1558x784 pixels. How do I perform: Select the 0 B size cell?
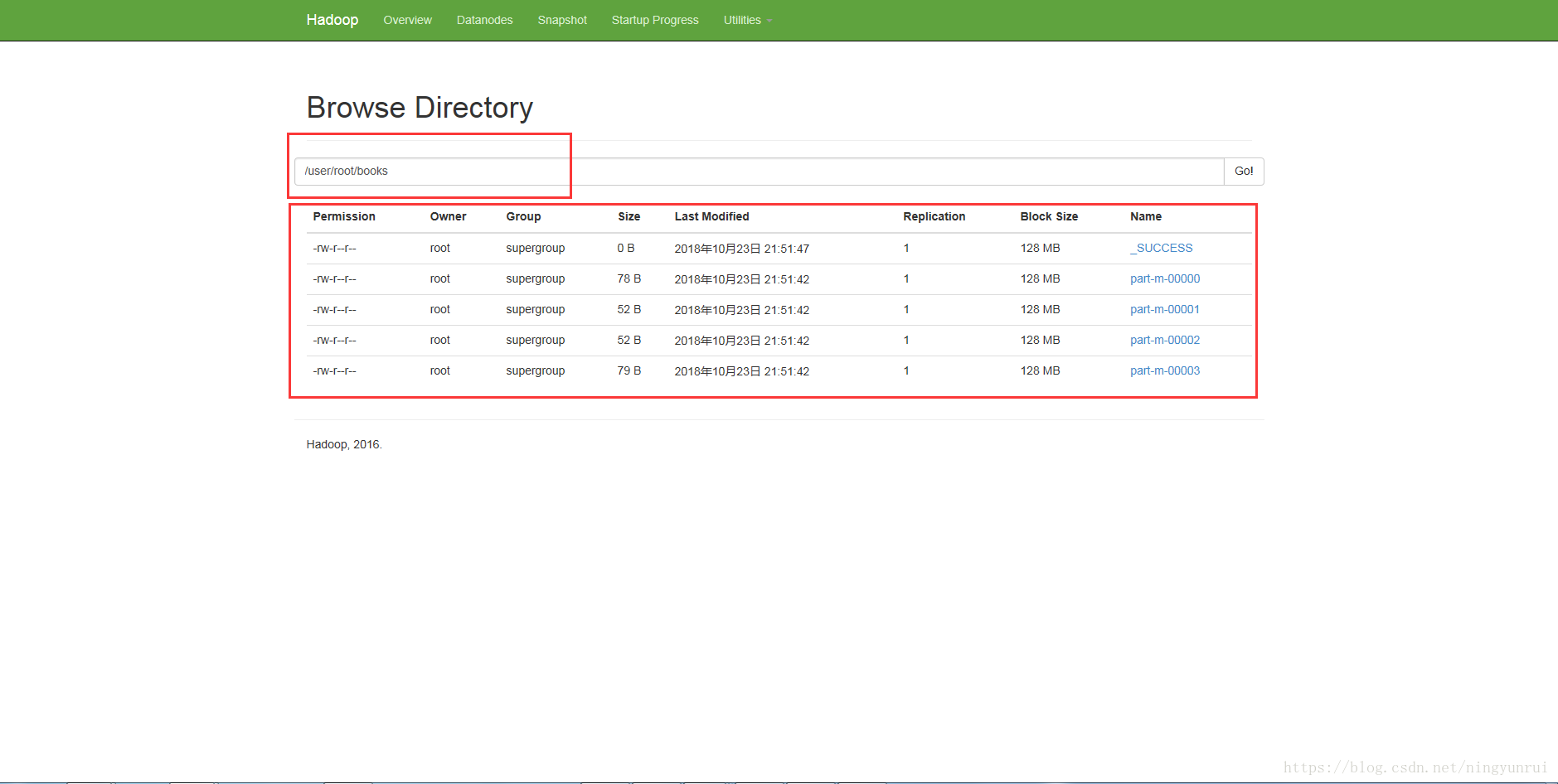pyautogui.click(x=625, y=248)
